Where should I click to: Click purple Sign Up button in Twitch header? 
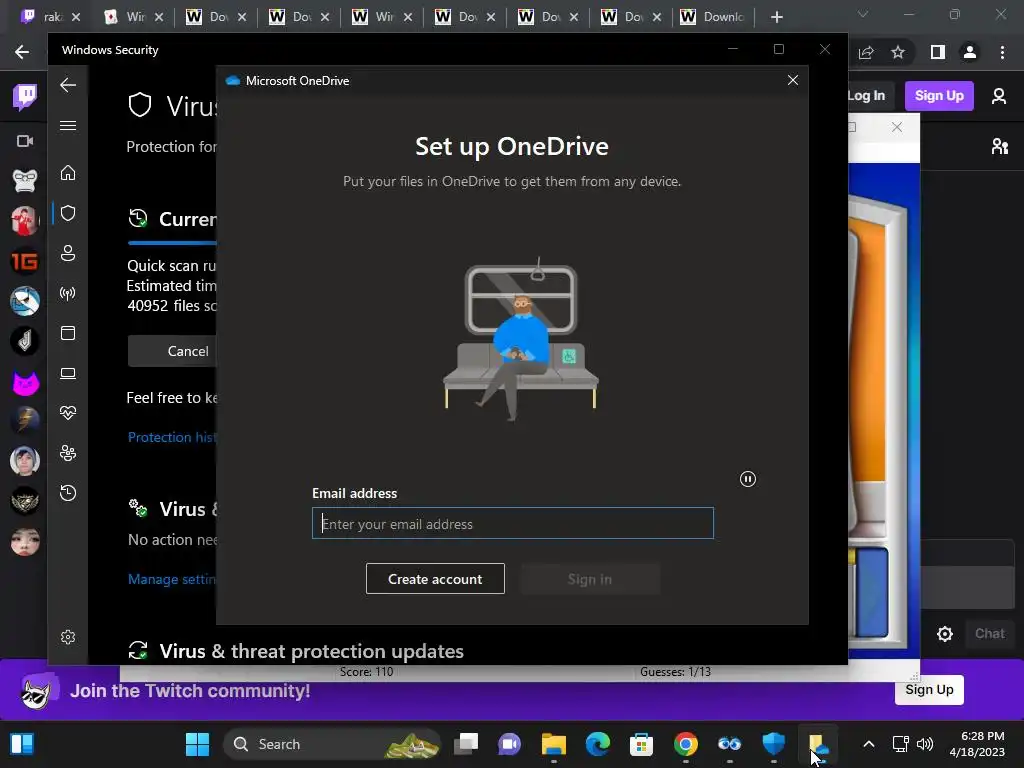pos(939,96)
